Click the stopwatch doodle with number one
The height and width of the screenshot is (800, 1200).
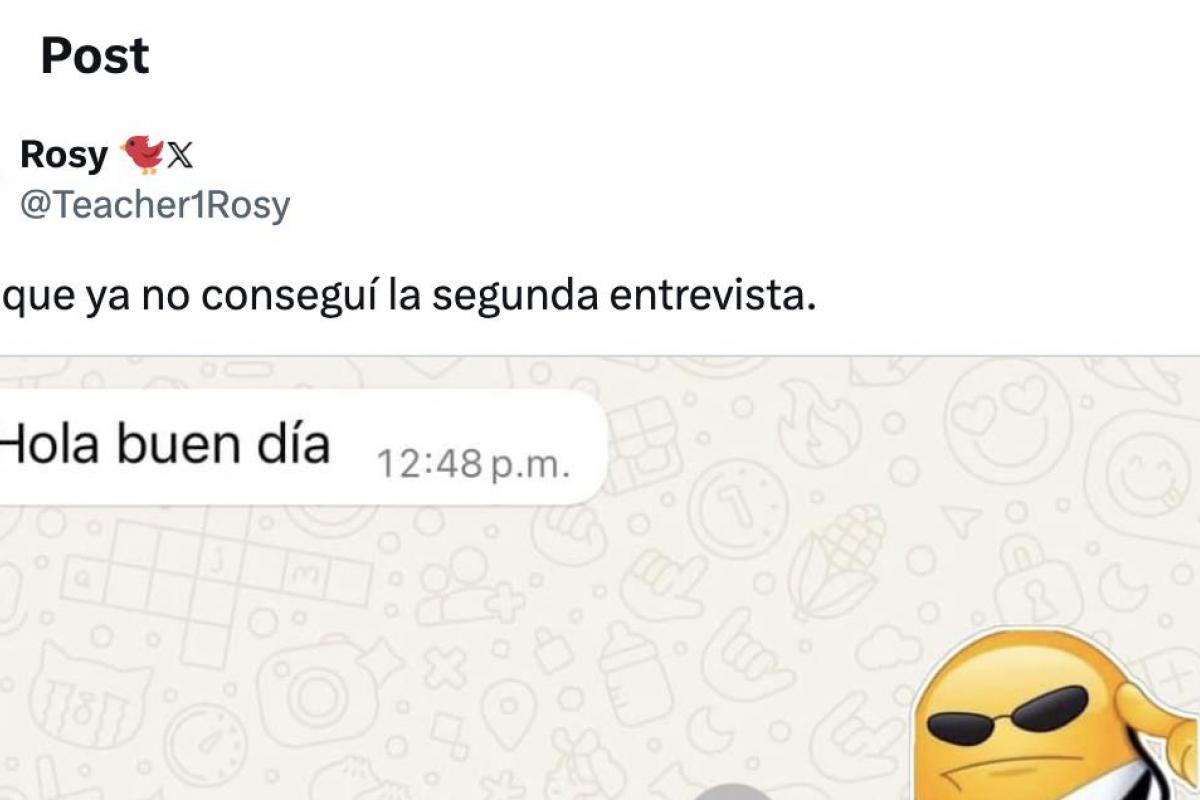tap(738, 506)
